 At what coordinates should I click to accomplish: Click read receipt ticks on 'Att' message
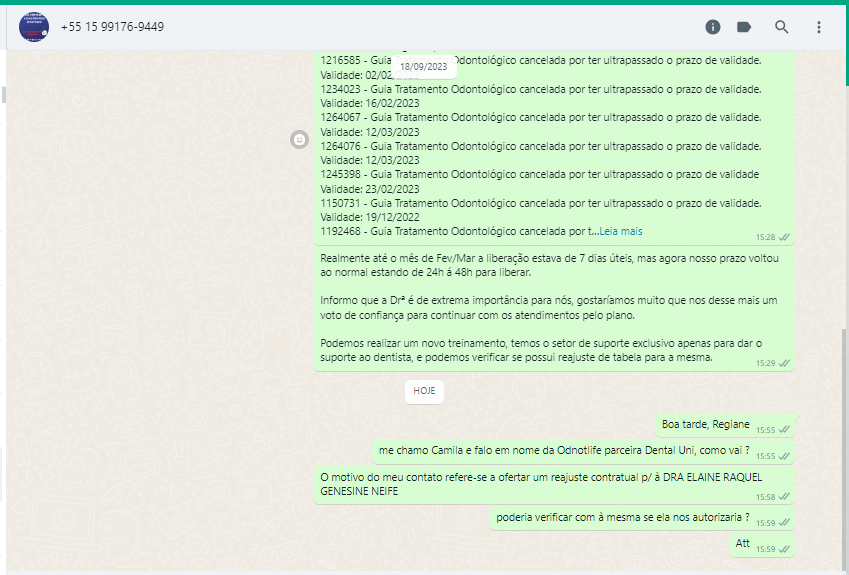click(785, 549)
